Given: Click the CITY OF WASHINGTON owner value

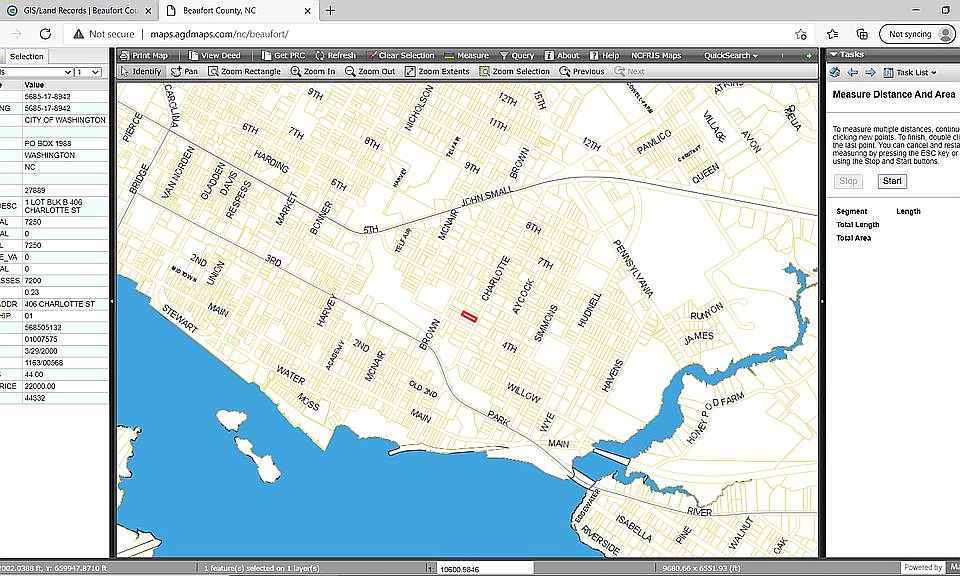Looking at the screenshot, I should [x=65, y=120].
